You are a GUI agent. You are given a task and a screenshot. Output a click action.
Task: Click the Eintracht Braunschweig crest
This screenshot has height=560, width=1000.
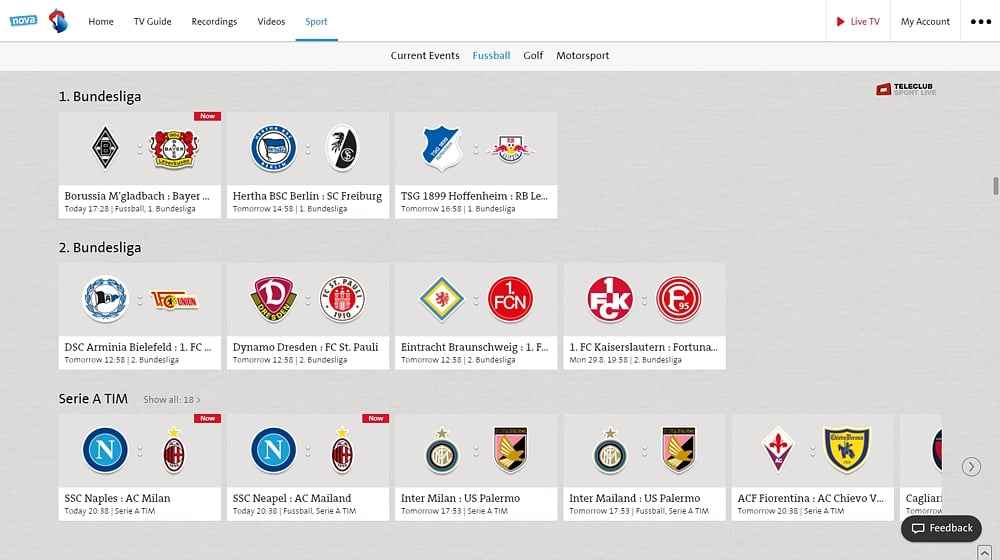[442, 298]
